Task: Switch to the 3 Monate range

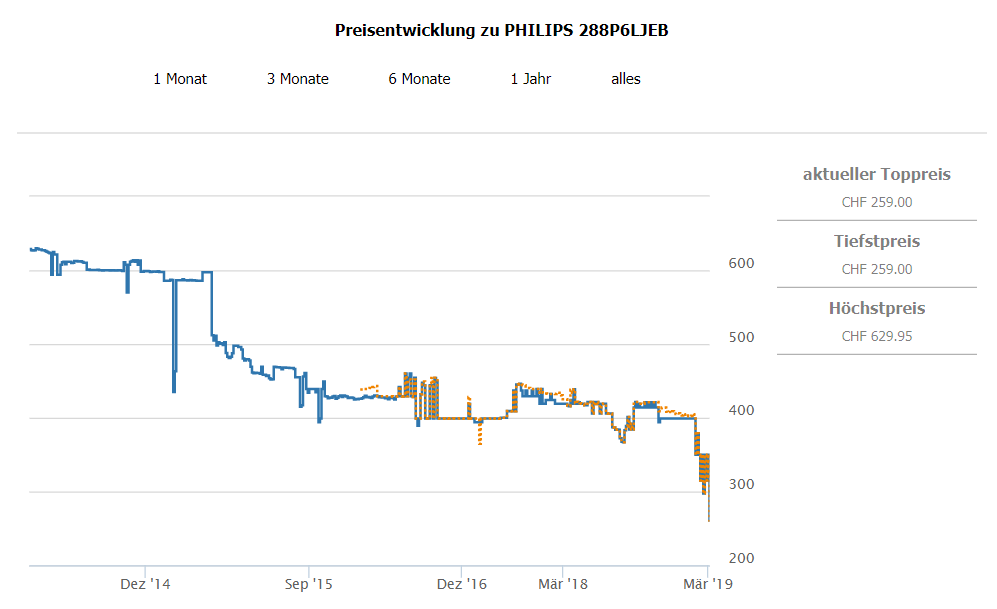Action: tap(298, 79)
